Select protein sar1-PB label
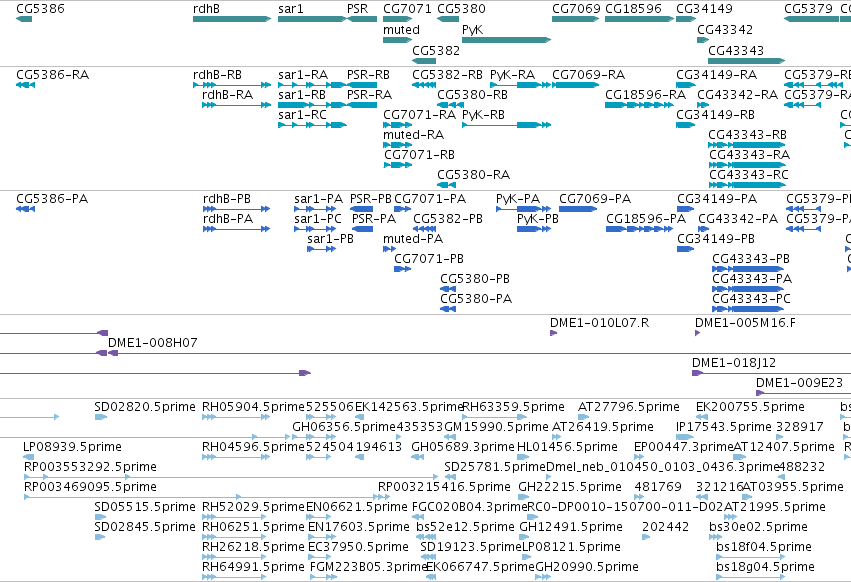Screen dimensions: 851x582 (x=330, y=239)
